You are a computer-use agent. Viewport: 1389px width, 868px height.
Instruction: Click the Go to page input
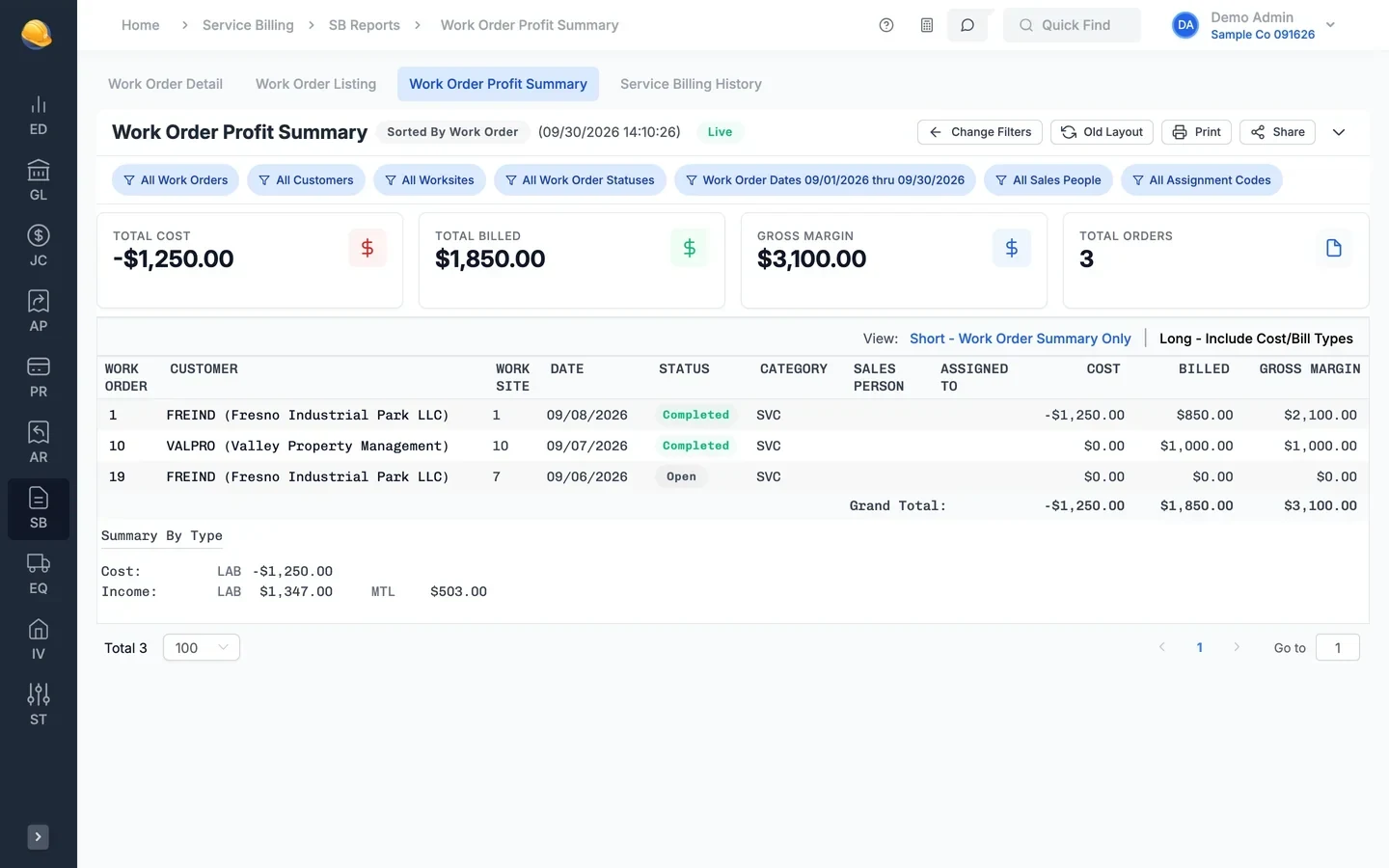click(x=1338, y=648)
